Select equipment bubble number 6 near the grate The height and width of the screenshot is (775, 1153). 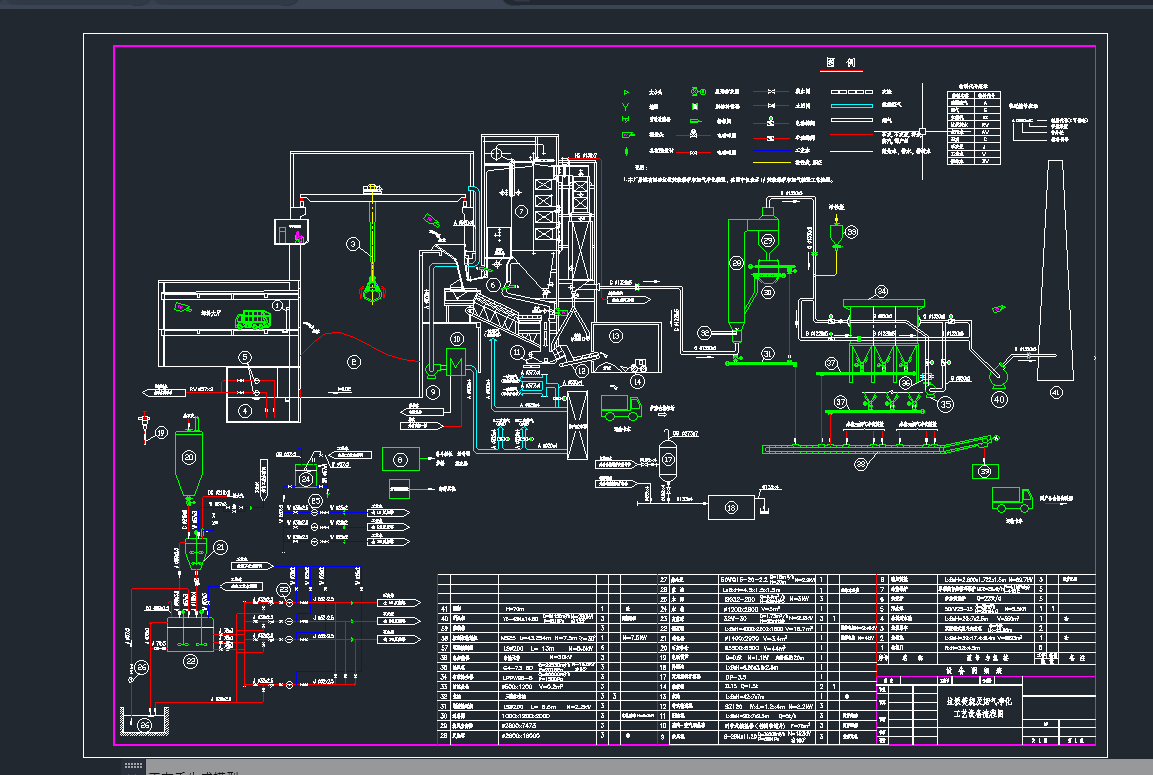[x=493, y=285]
